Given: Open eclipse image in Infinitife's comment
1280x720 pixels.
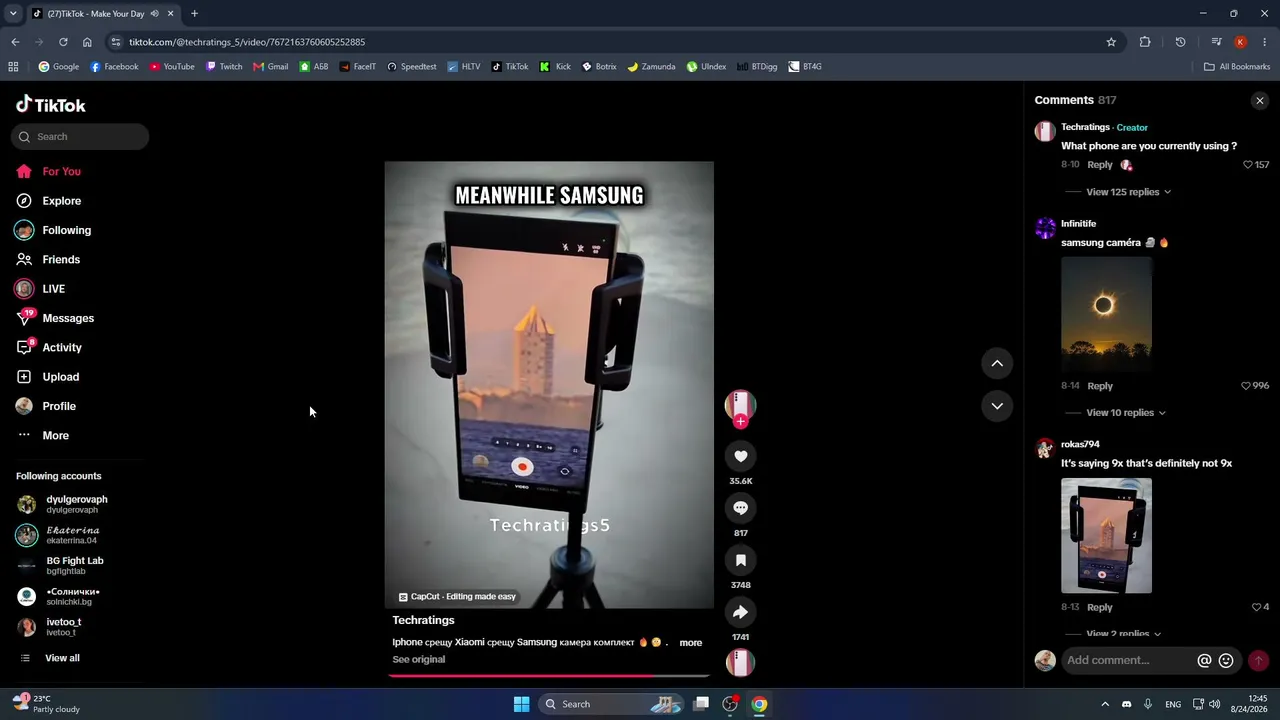Looking at the screenshot, I should (x=1106, y=313).
